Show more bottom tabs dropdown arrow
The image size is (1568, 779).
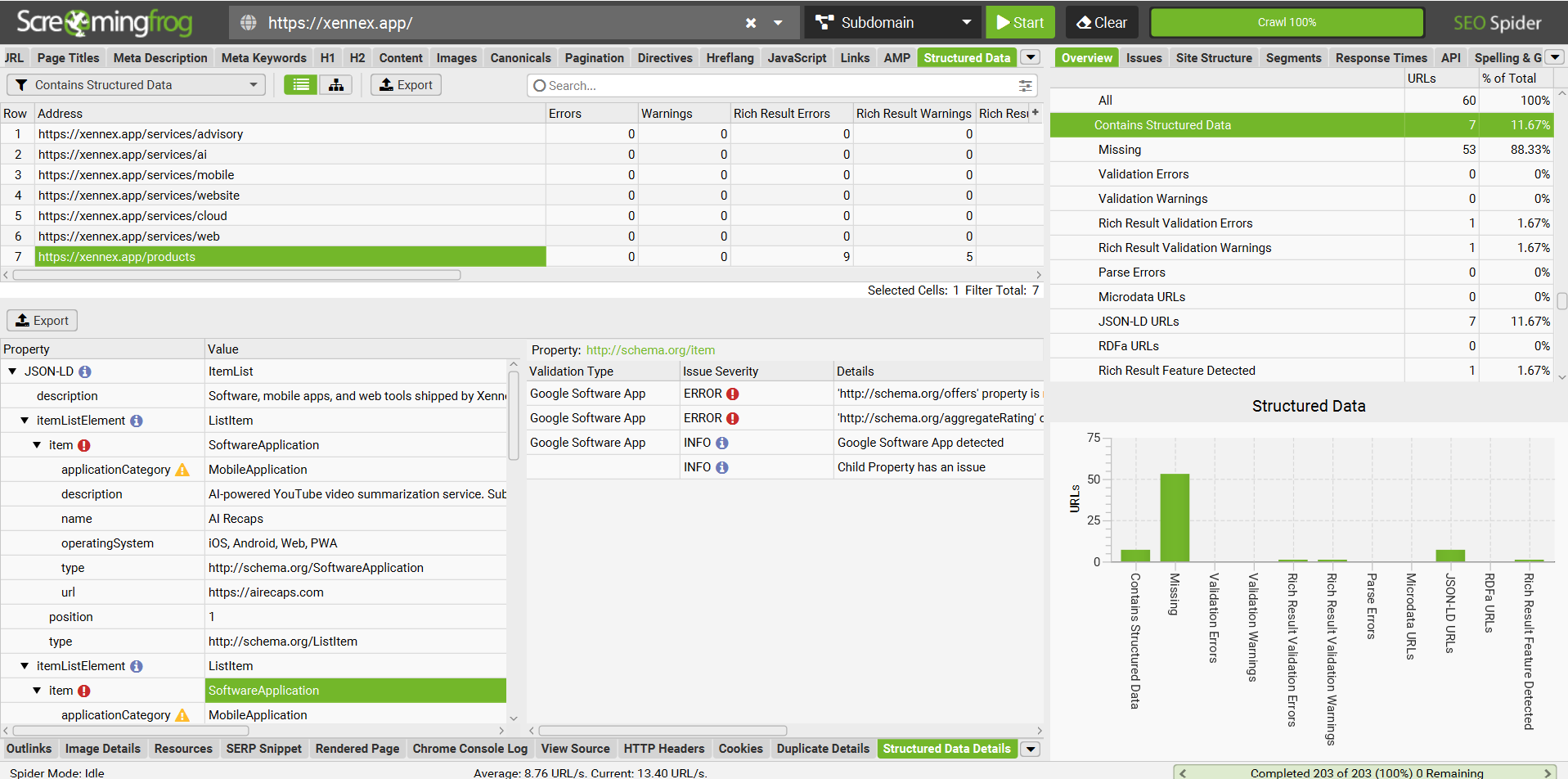(1031, 749)
